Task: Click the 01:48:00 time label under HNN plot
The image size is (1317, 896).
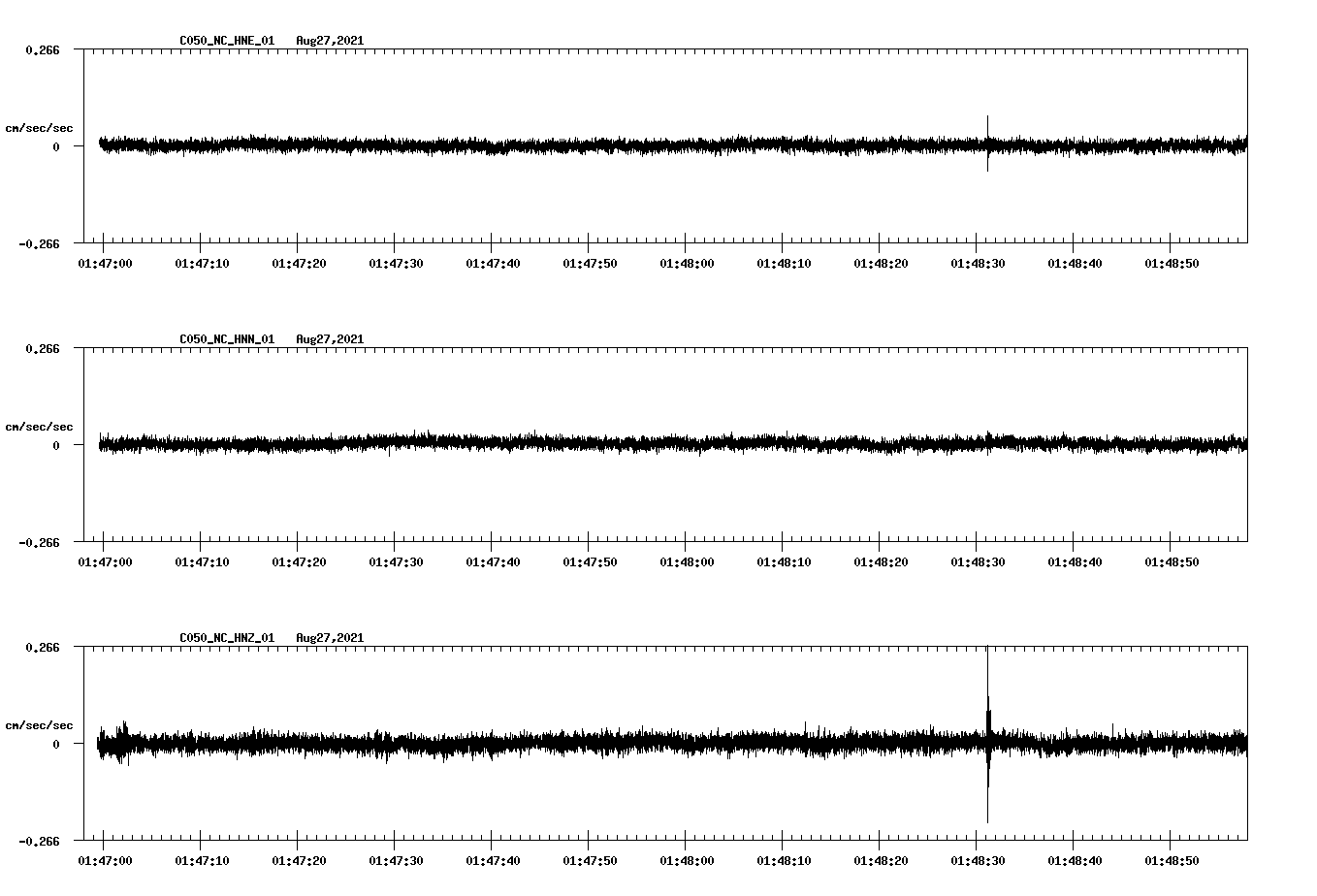Action: pos(687,561)
